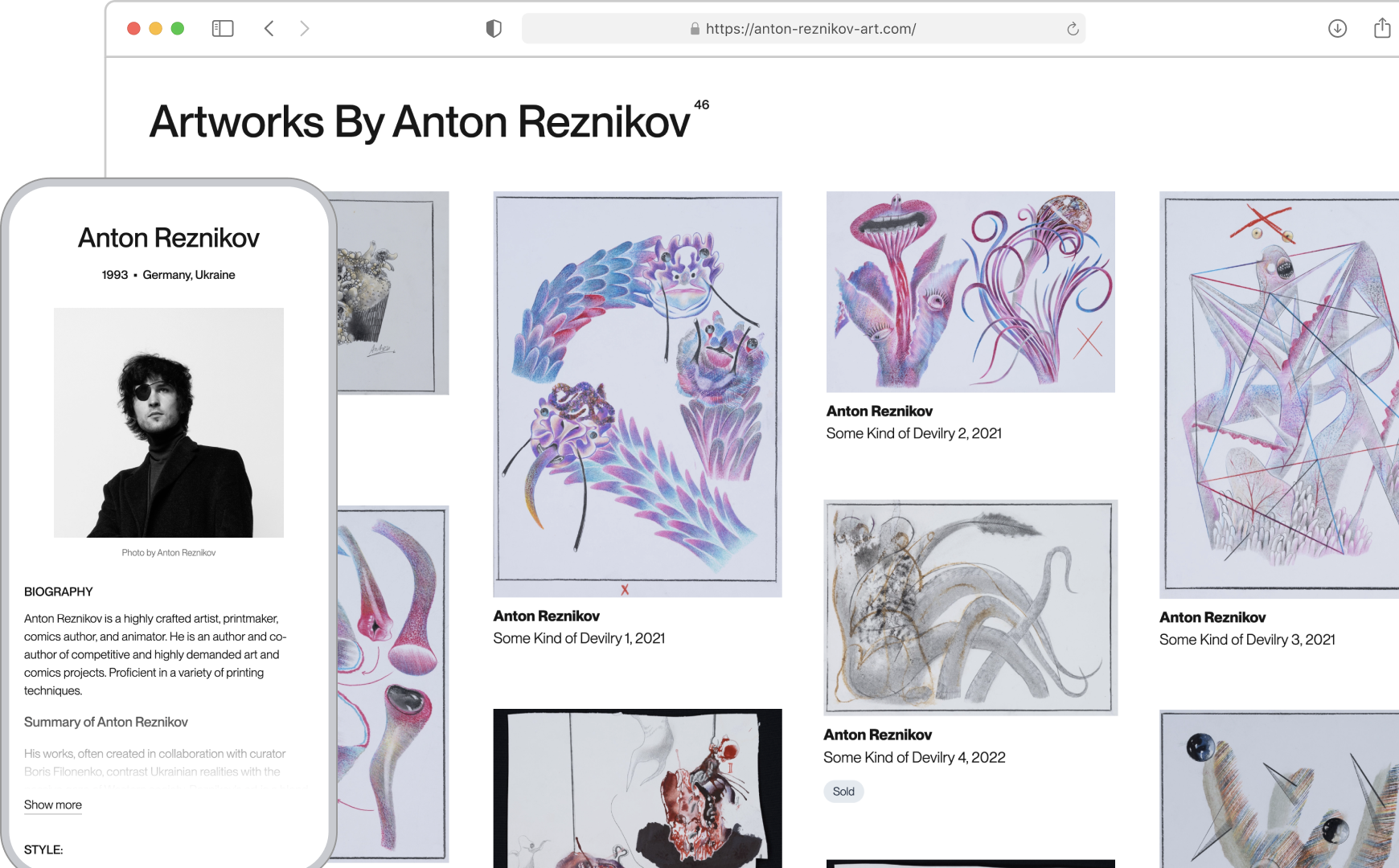Open Some Kind of Devilry 2 thumbnail
The image size is (1399, 868).
(970, 292)
